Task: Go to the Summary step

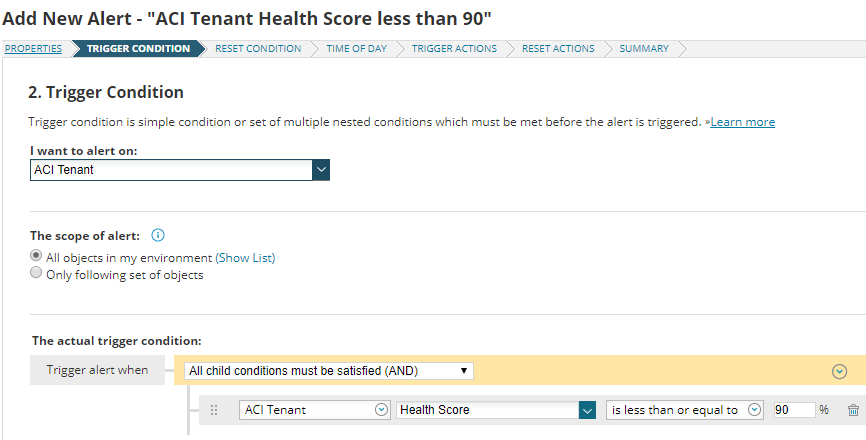Action: click(x=644, y=48)
